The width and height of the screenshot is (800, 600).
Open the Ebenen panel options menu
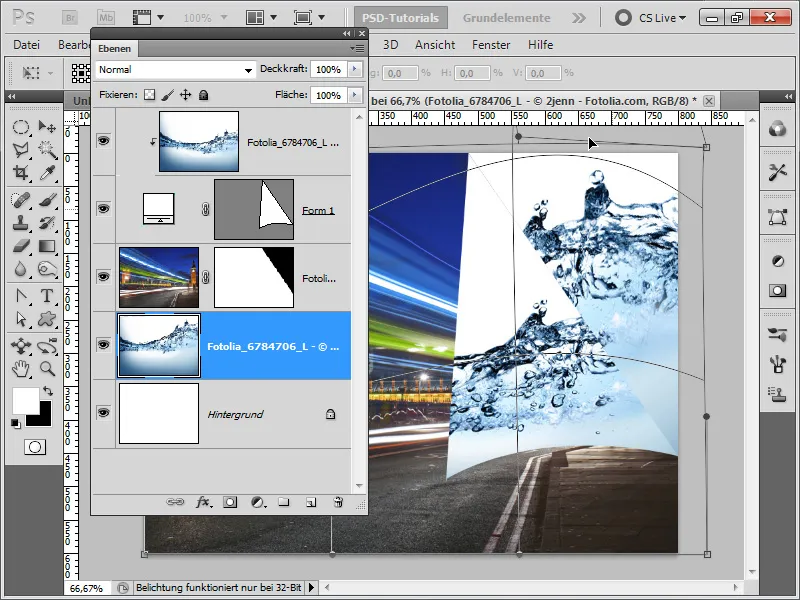tap(357, 48)
